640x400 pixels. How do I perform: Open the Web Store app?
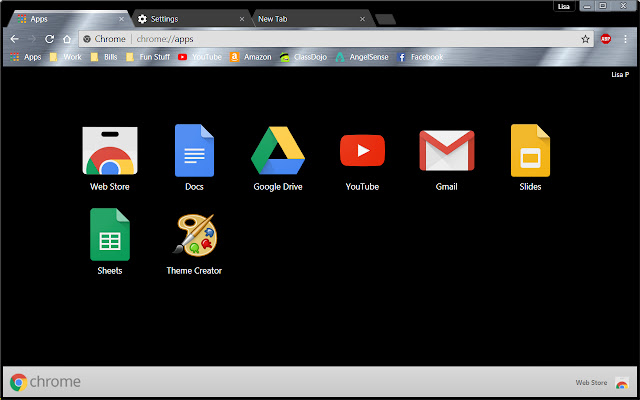point(110,159)
